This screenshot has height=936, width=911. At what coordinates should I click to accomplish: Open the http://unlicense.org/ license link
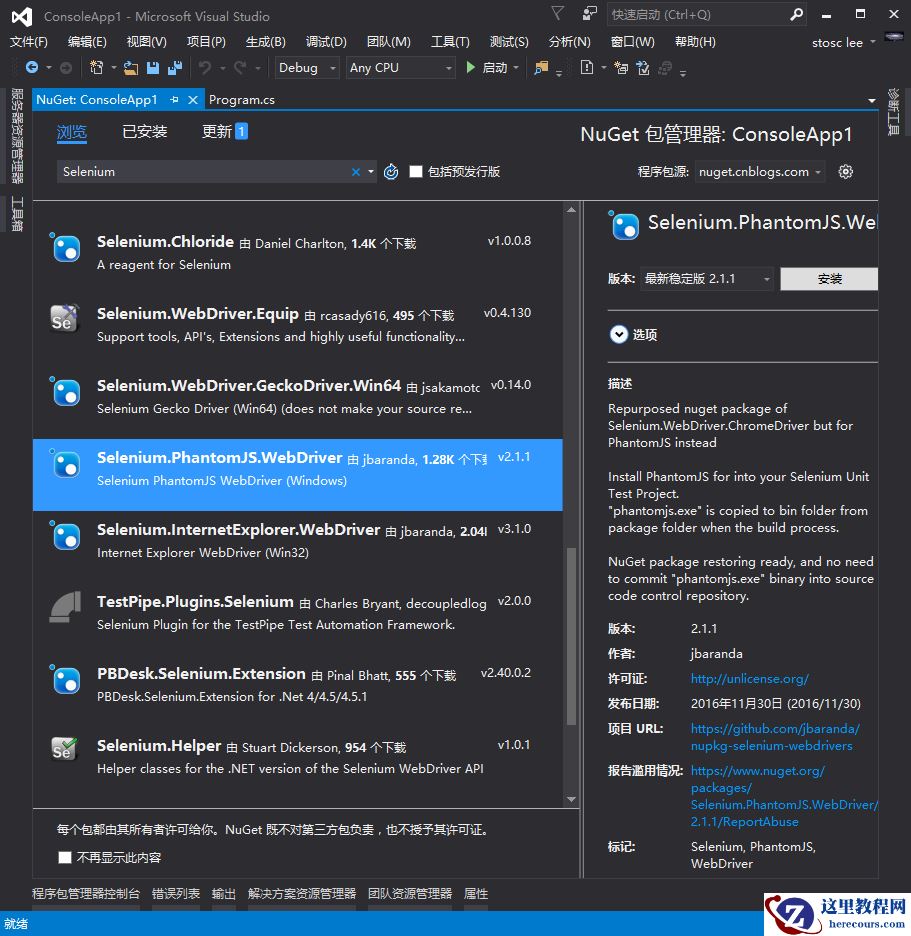coord(749,679)
